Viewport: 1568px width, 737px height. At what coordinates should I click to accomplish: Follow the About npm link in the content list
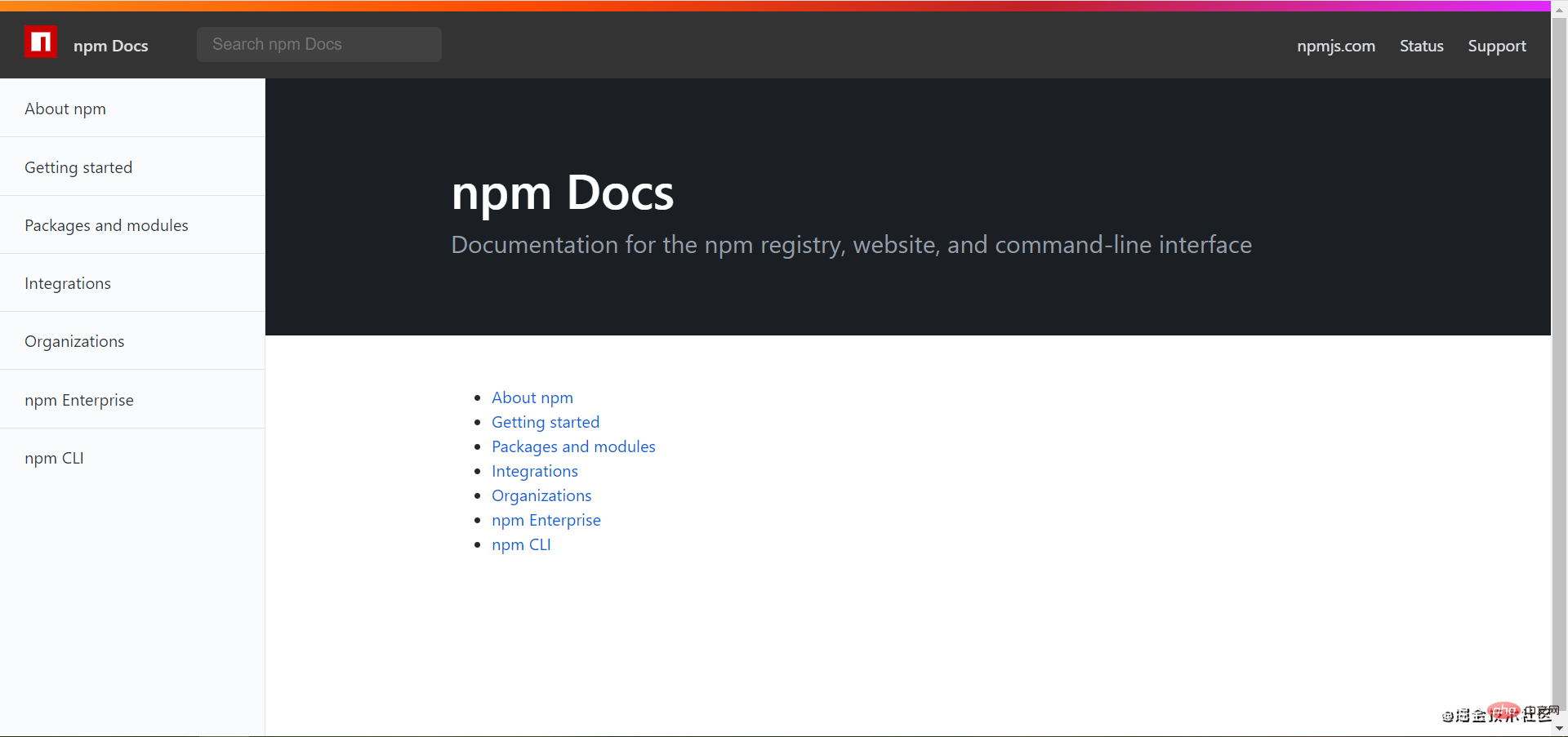tap(532, 397)
